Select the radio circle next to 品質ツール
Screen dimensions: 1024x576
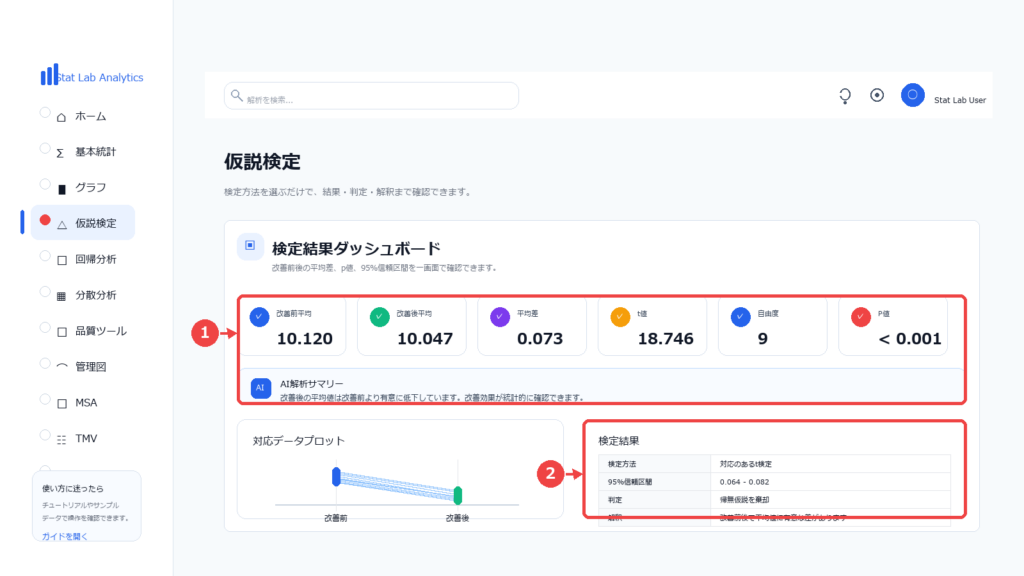pyautogui.click(x=45, y=327)
